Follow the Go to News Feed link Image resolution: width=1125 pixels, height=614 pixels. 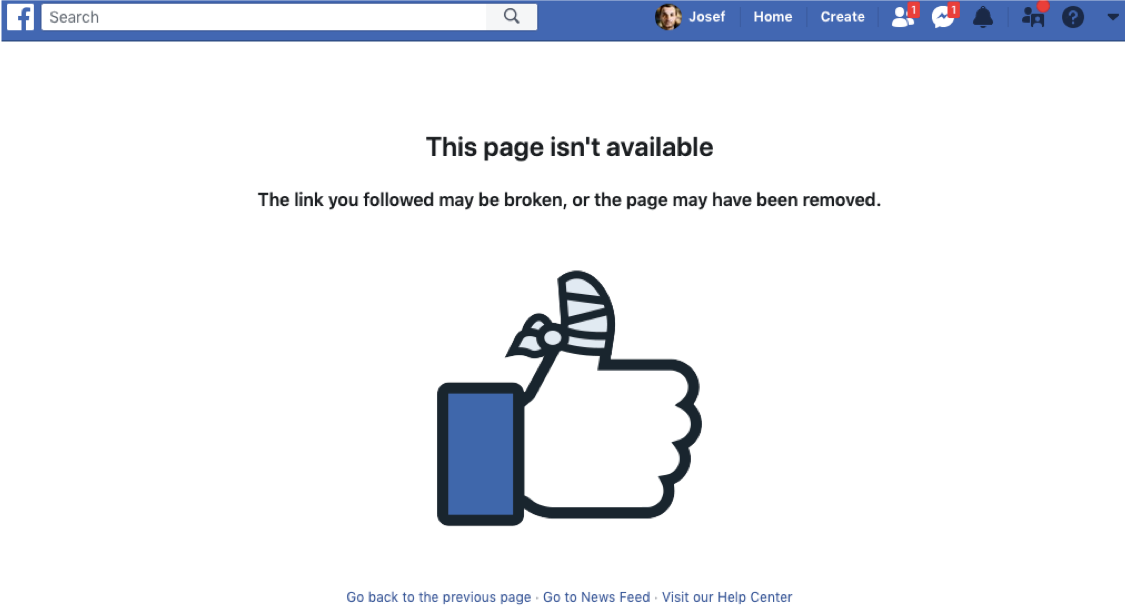coord(596,597)
